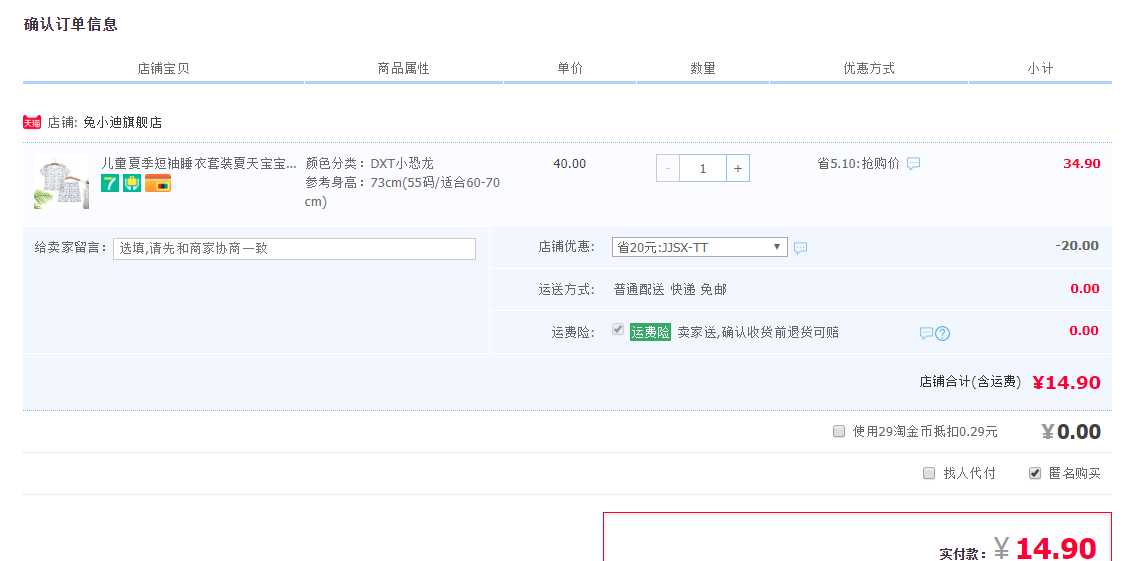Click the 优惠方式 column header
The height and width of the screenshot is (561, 1128).
[869, 68]
